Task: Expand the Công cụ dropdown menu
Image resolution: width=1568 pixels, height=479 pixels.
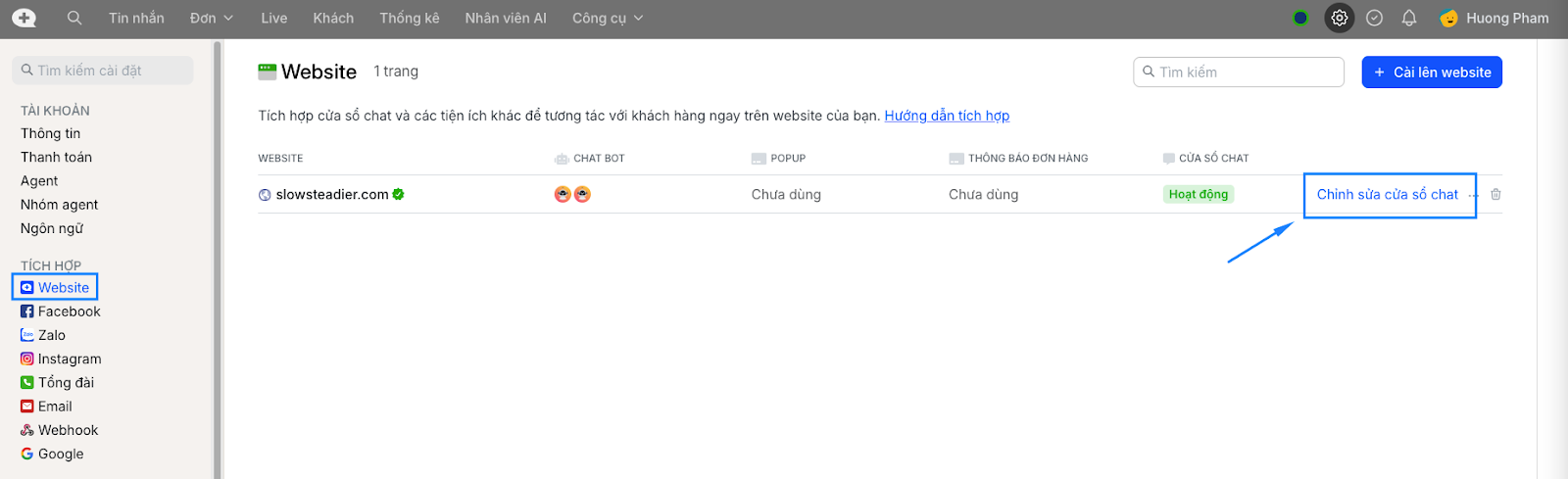Action: pos(608,18)
